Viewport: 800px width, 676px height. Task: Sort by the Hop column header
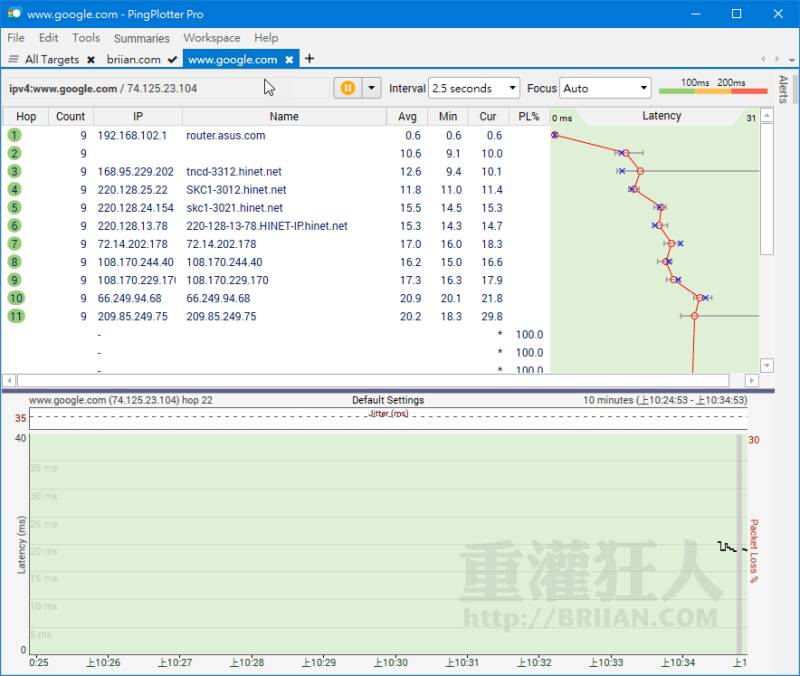tap(26, 116)
